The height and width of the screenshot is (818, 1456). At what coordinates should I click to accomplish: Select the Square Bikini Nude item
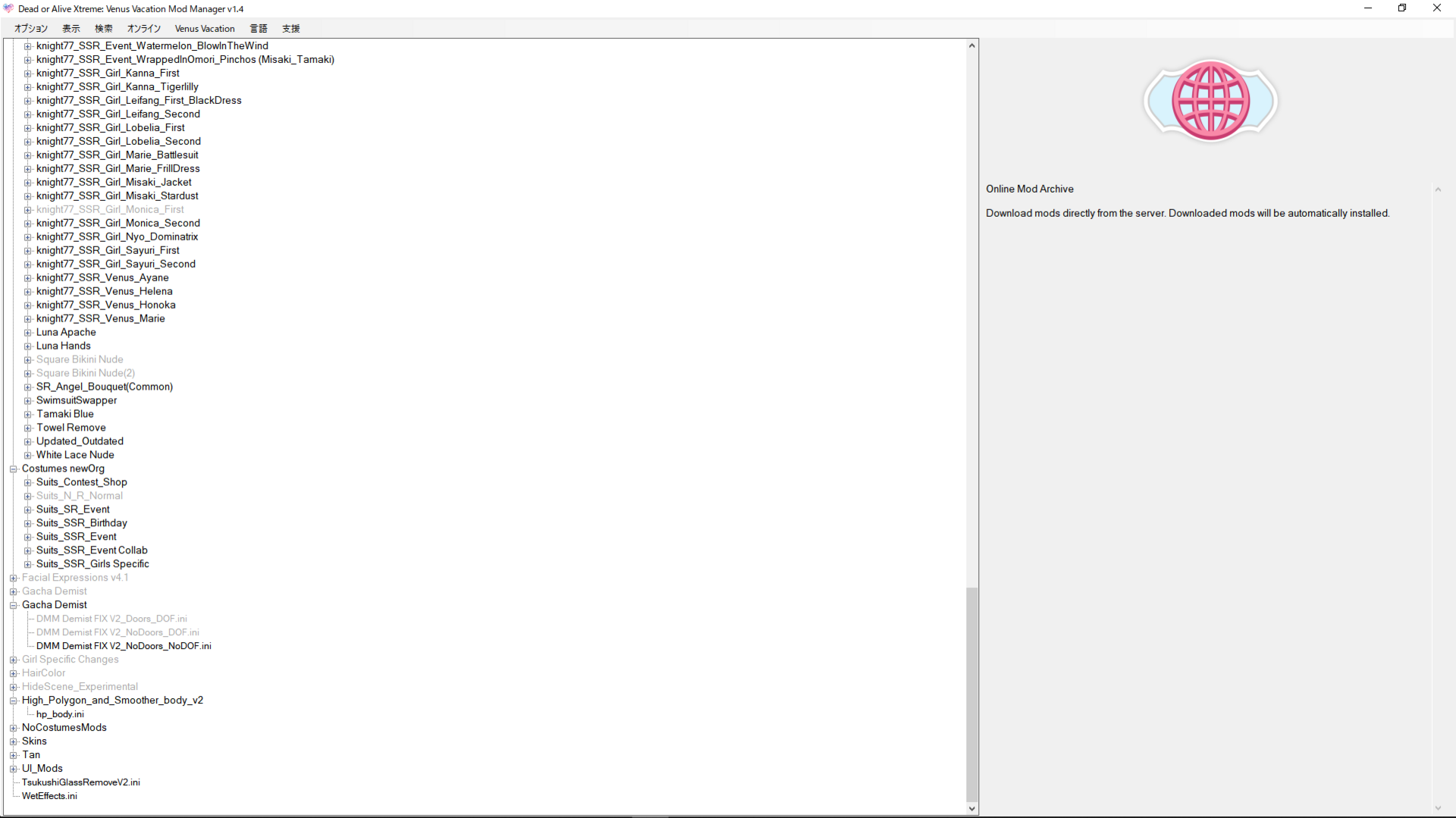pyautogui.click(x=80, y=360)
